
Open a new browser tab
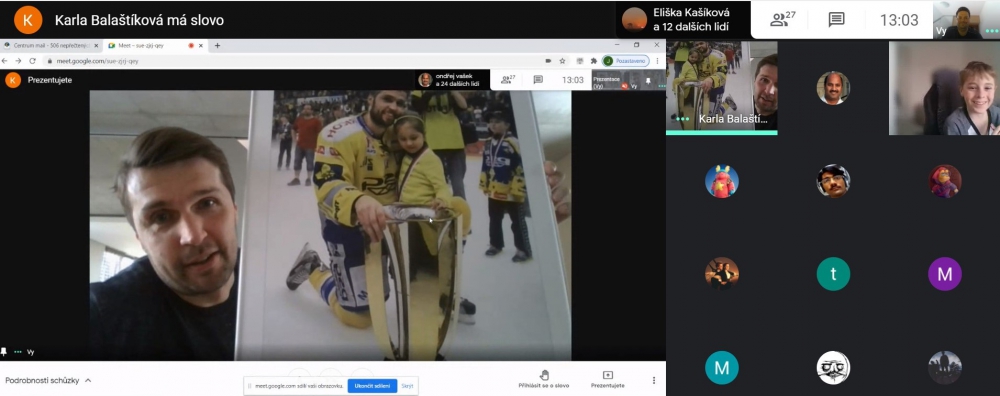pyautogui.click(x=217, y=46)
